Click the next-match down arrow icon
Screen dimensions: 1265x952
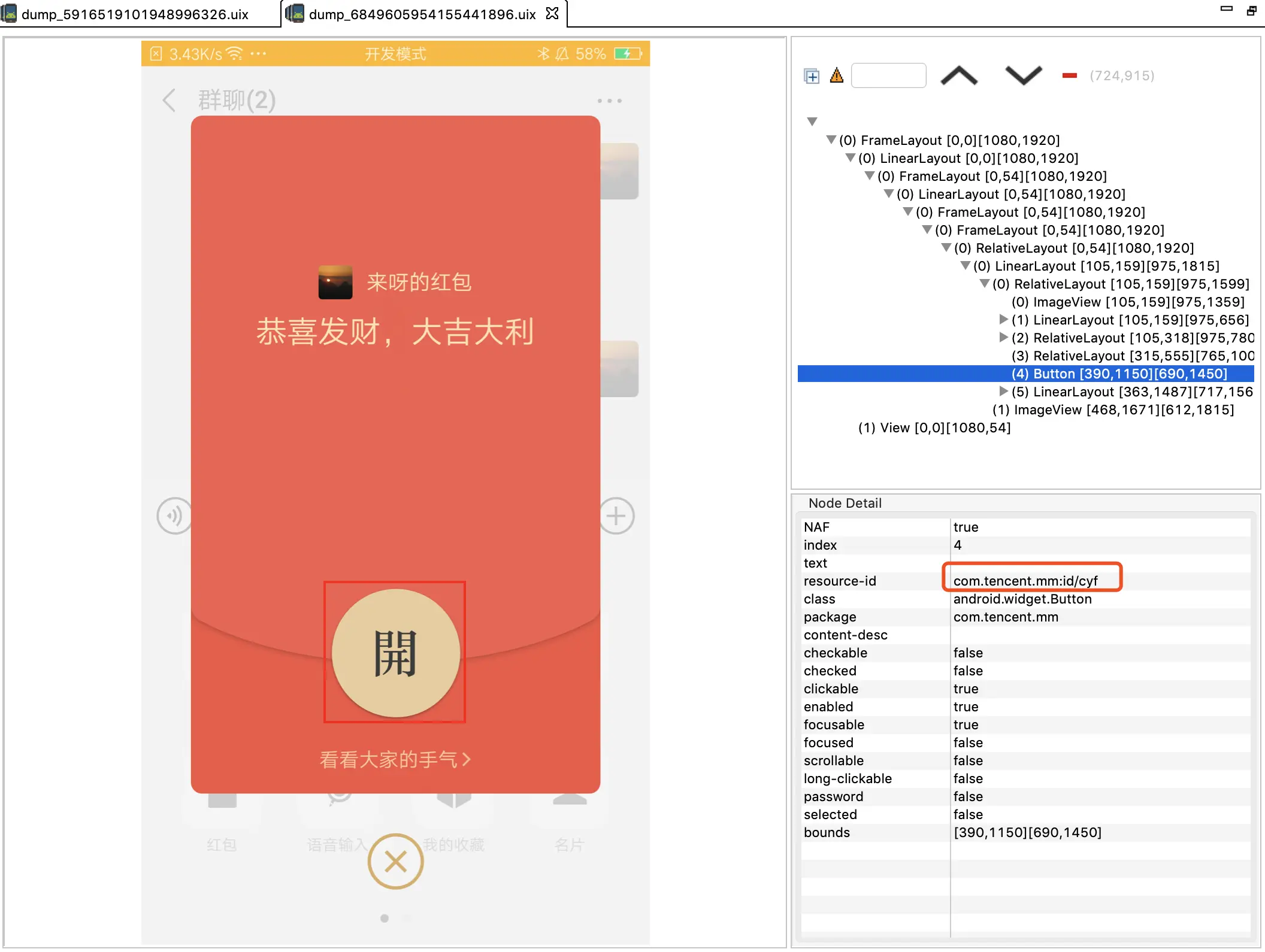1022,75
